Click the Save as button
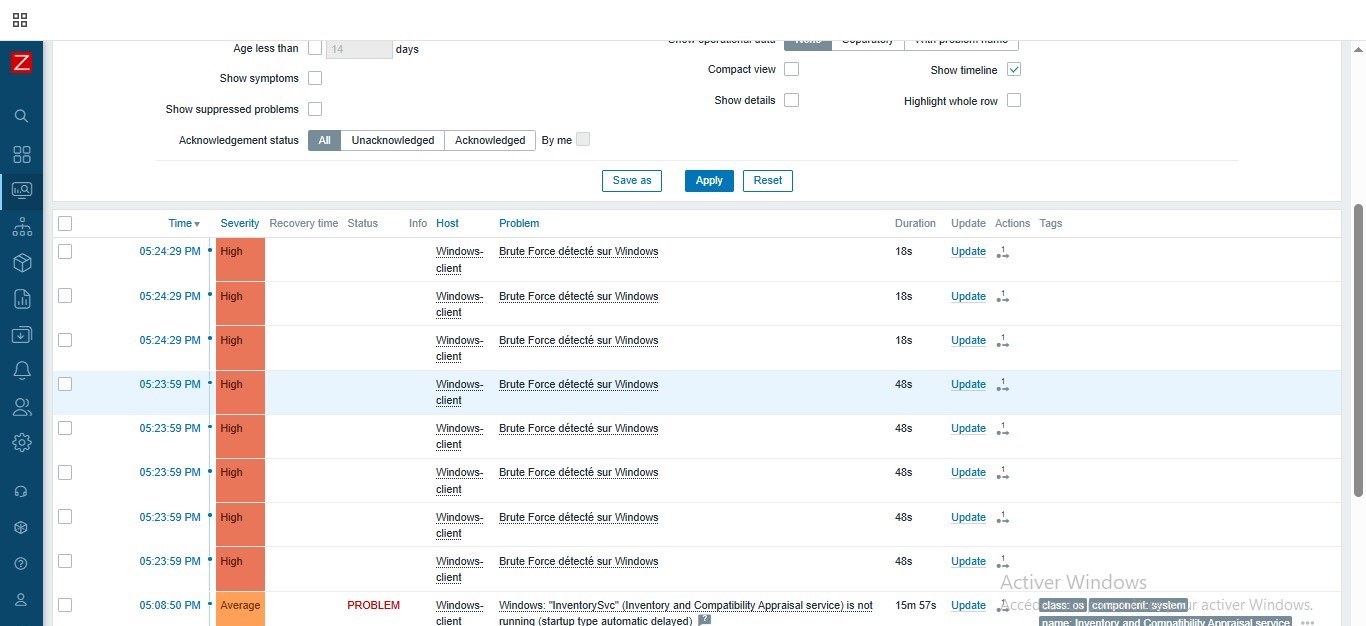Screen dimensions: 1366x626 click(632, 180)
